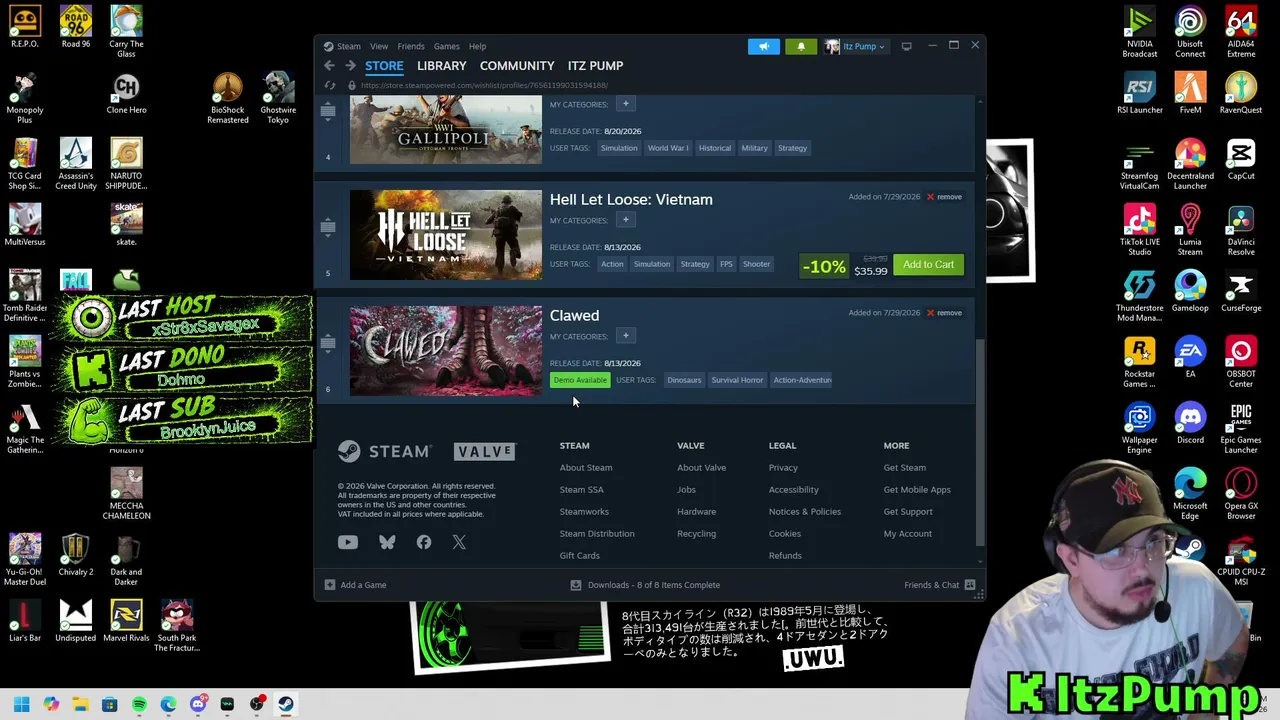Image resolution: width=1280 pixels, height=720 pixels.
Task: Open OBS Studio from the taskbar
Action: click(x=257, y=704)
